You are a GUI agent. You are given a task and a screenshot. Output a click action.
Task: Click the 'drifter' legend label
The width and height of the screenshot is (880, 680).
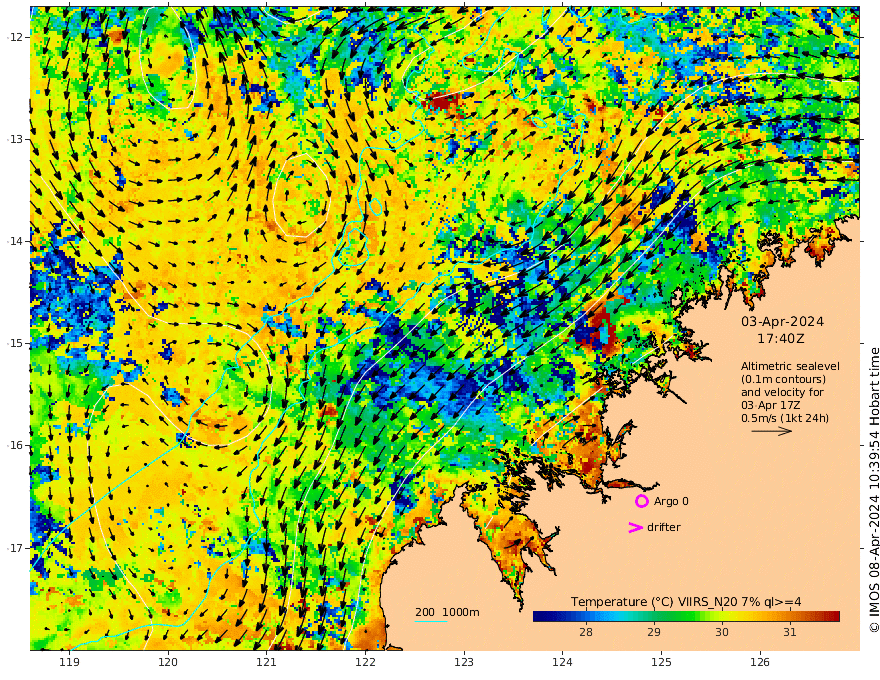(664, 527)
